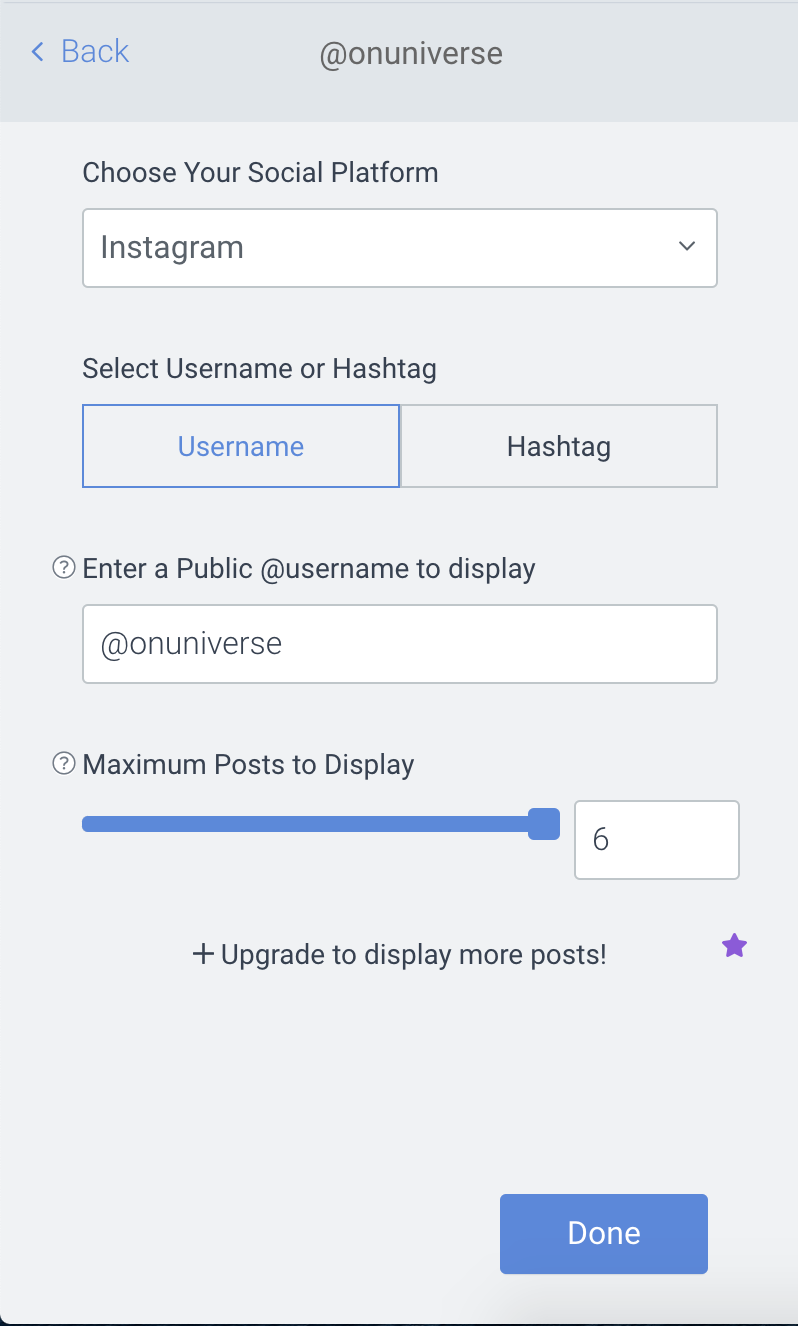Click the help icon beside Enter a Public @username
This screenshot has width=798, height=1326.
click(63, 569)
